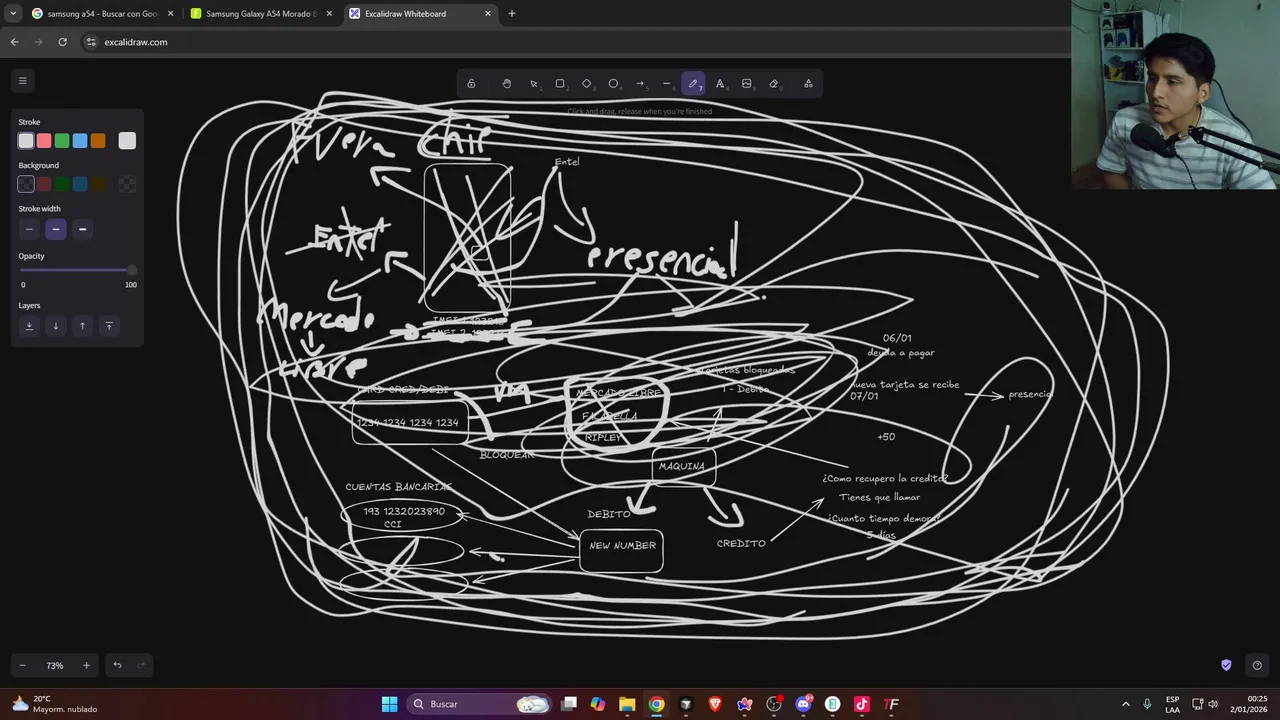Click the shield encryption icon
This screenshot has width=1280, height=720.
pyautogui.click(x=1226, y=665)
